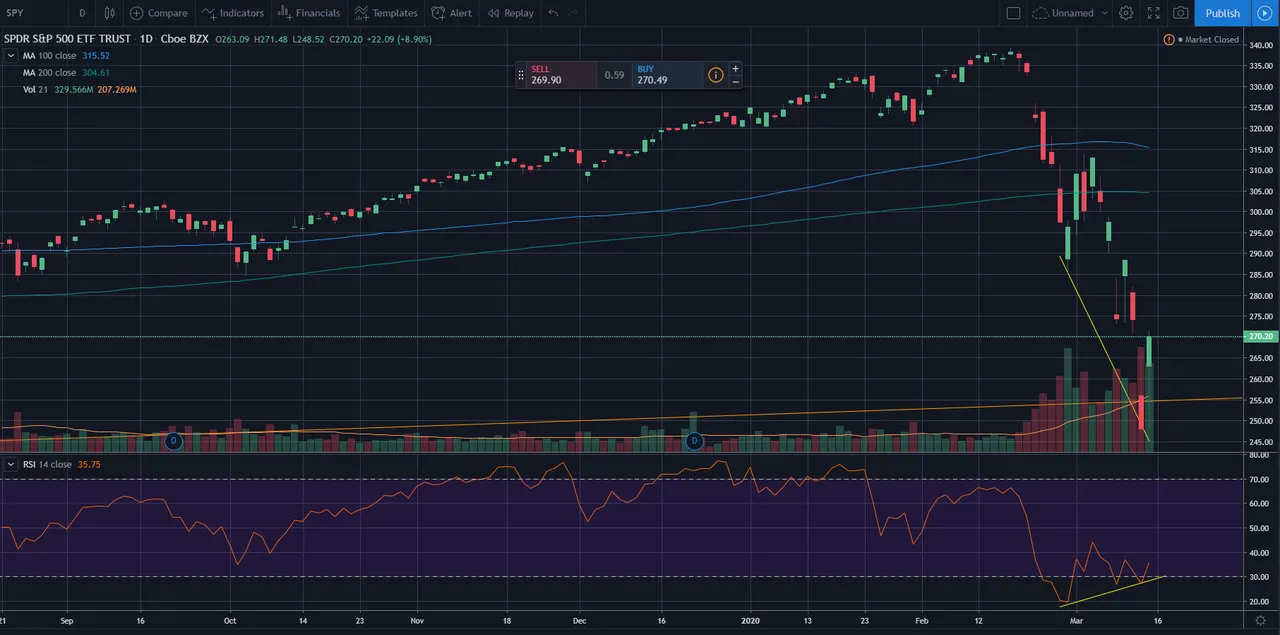Redo the last chart action

click(573, 13)
